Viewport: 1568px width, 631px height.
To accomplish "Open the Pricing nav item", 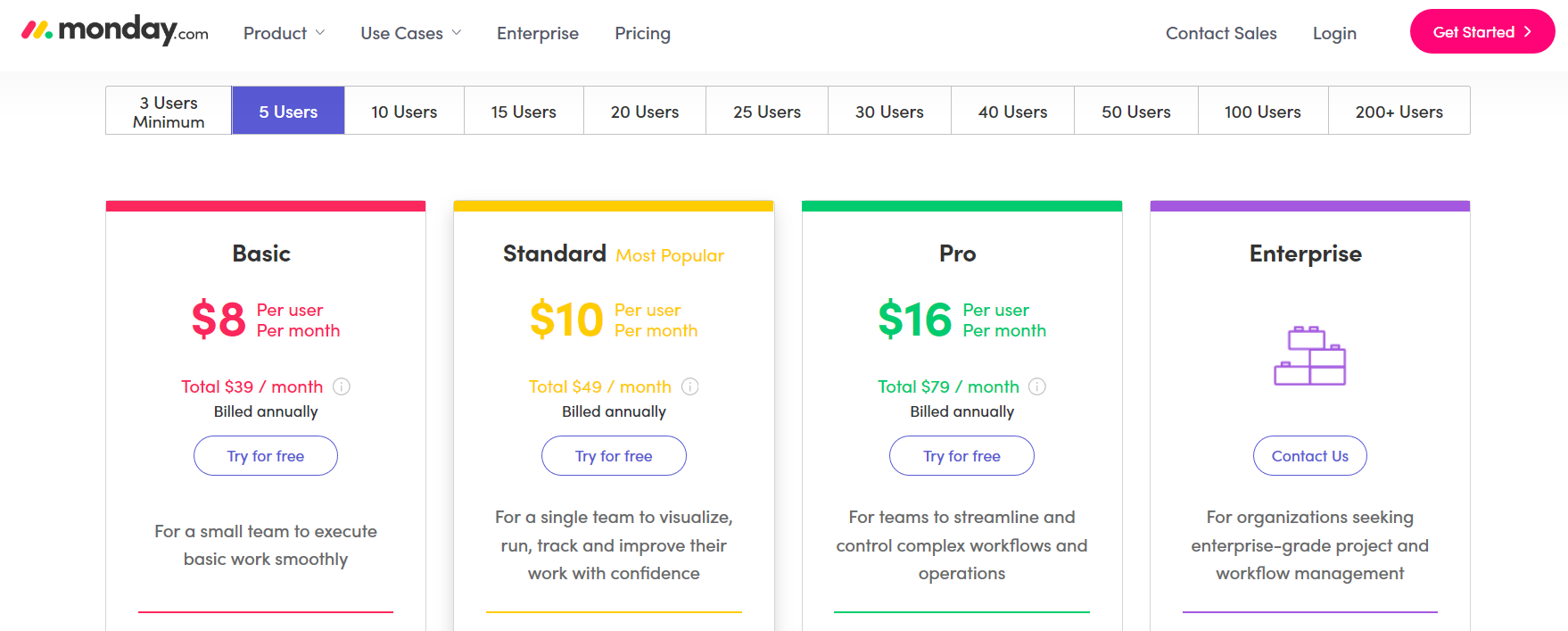I will pos(642,33).
